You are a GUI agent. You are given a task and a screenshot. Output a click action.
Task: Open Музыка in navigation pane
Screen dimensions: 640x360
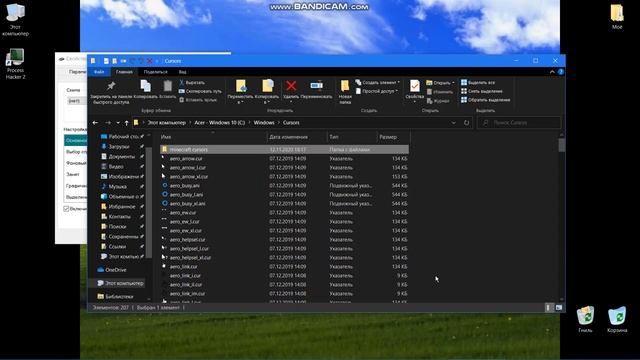point(118,187)
